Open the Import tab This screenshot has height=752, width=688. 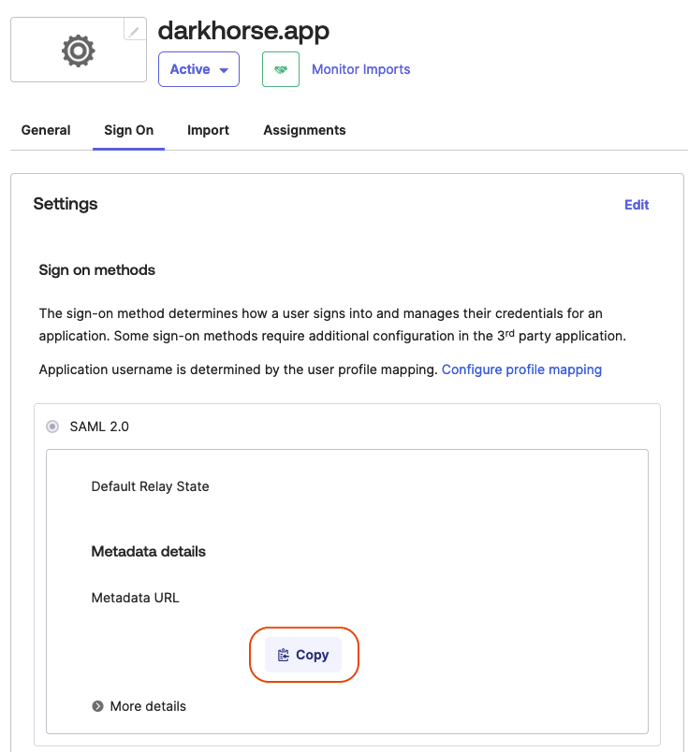208,130
